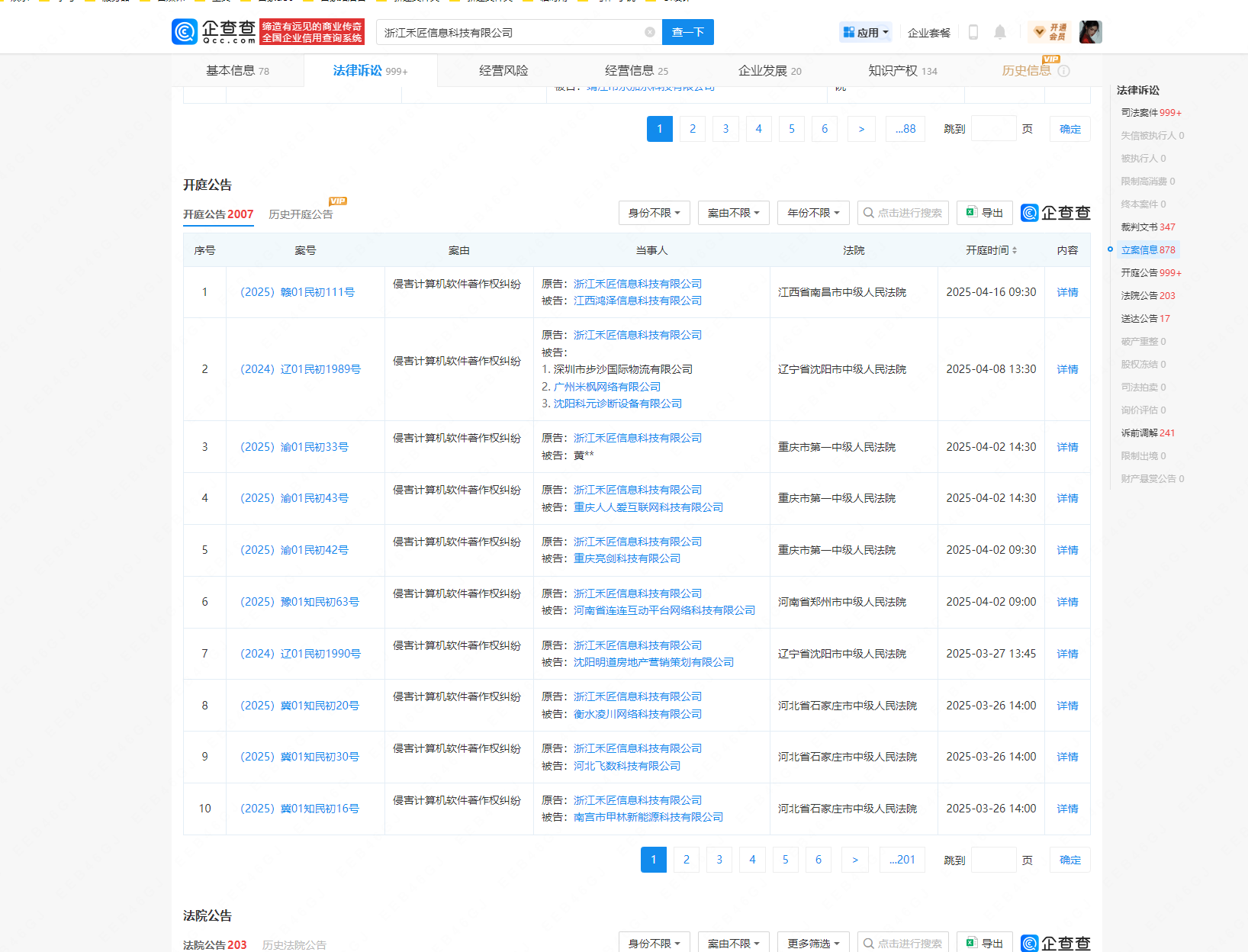Open the mobile phone icon in header
1248x952 pixels.
(x=973, y=32)
